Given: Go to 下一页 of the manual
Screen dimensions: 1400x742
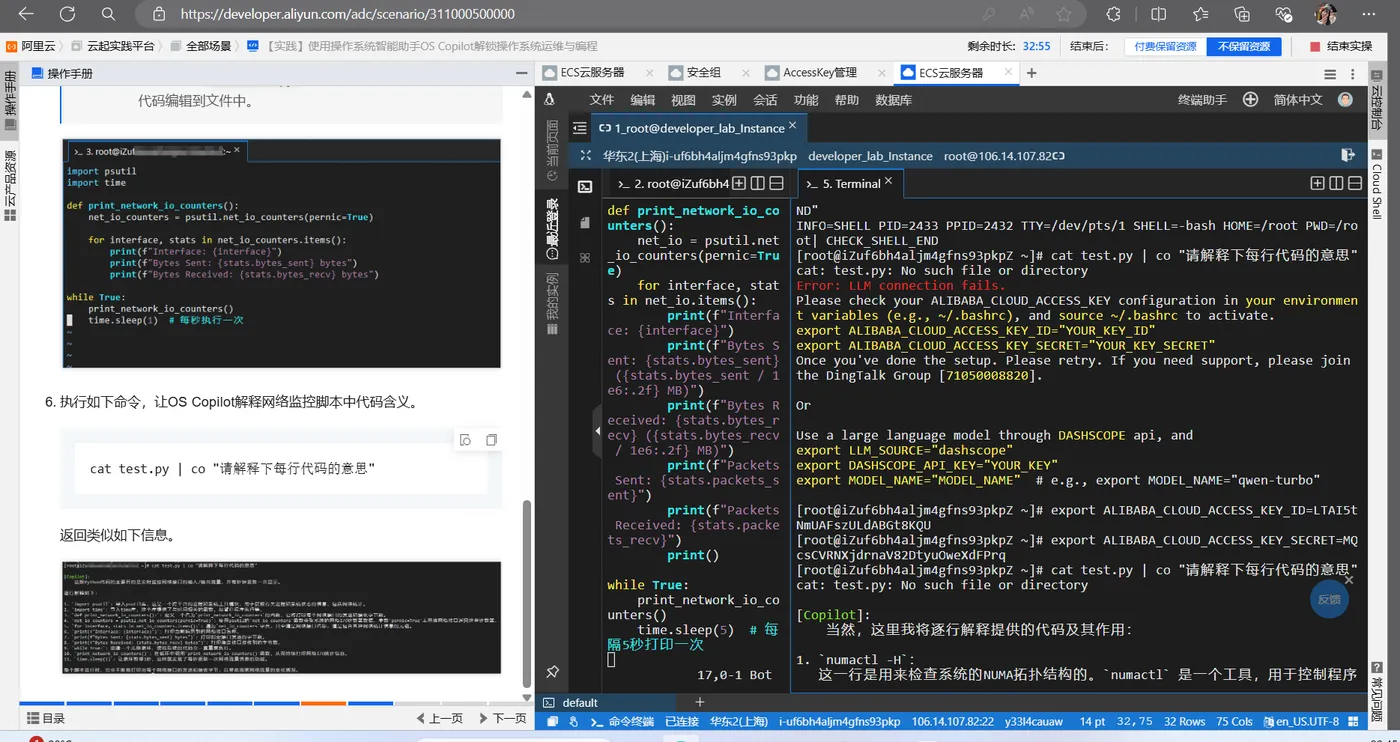Looking at the screenshot, I should 502,718.
